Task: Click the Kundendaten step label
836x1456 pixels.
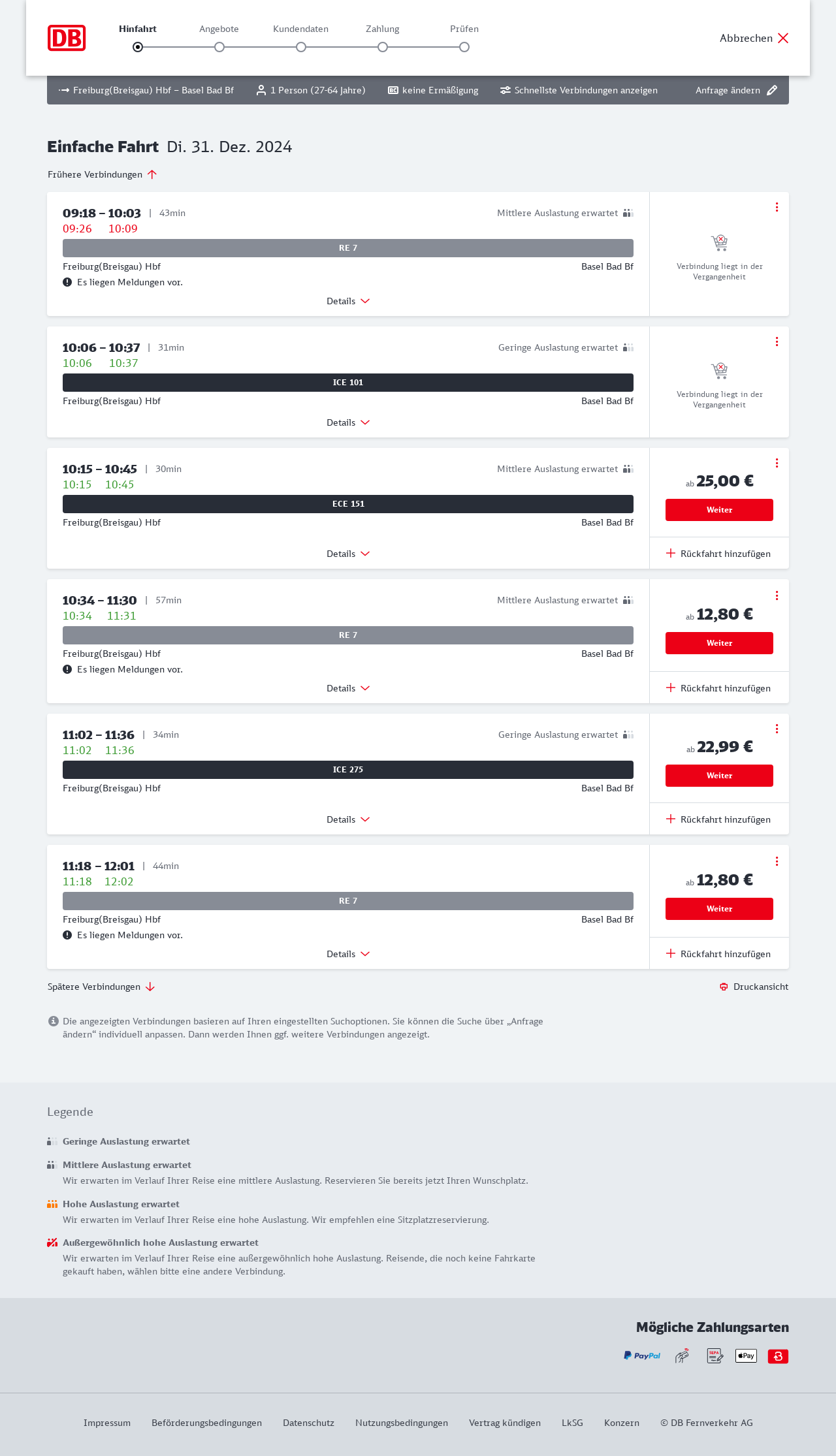Action: [300, 29]
